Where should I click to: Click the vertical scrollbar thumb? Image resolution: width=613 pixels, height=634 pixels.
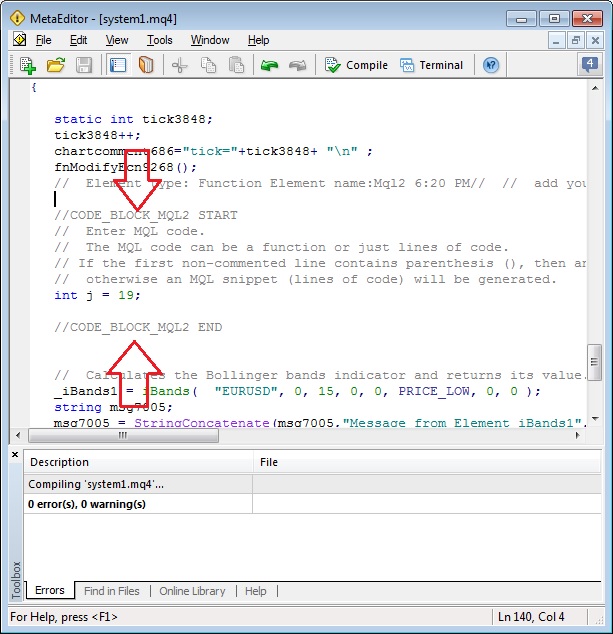[594, 362]
